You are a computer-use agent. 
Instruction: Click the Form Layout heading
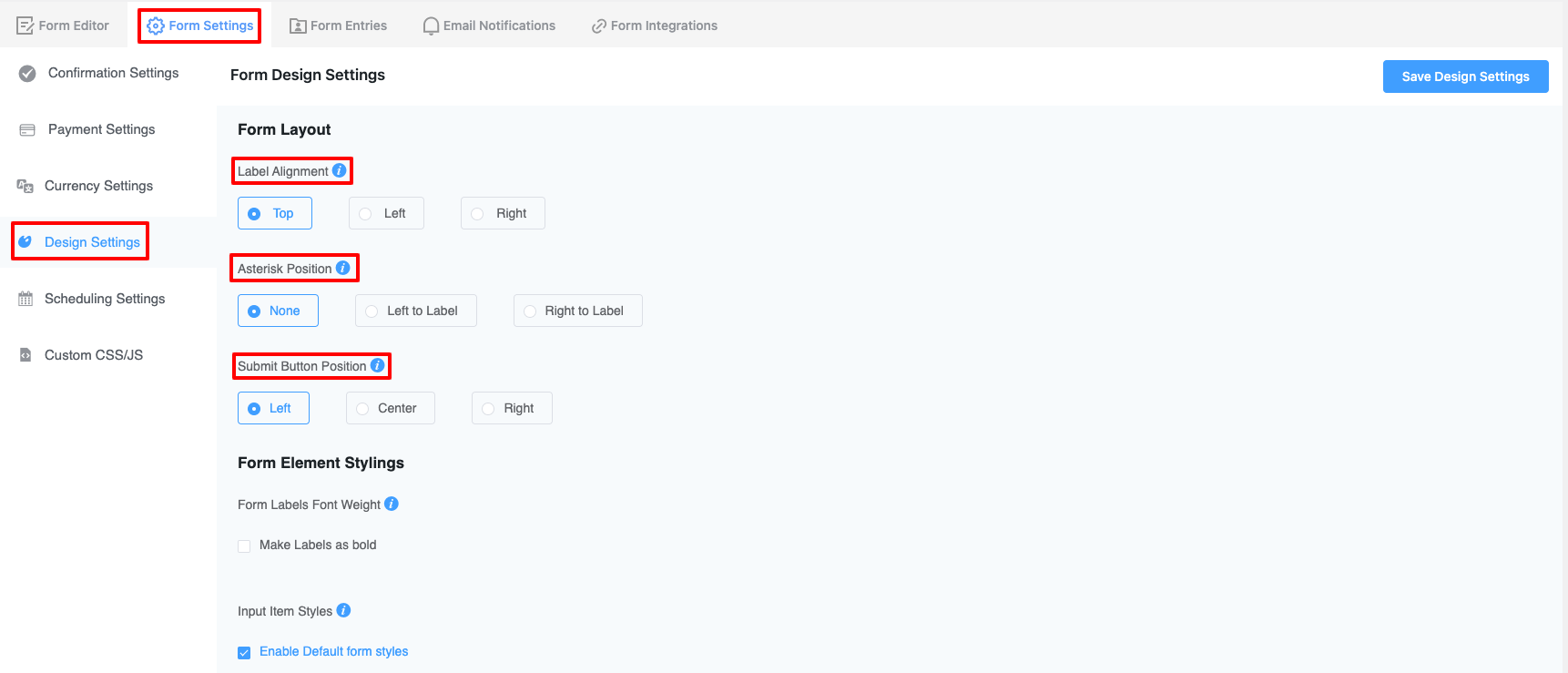284,129
